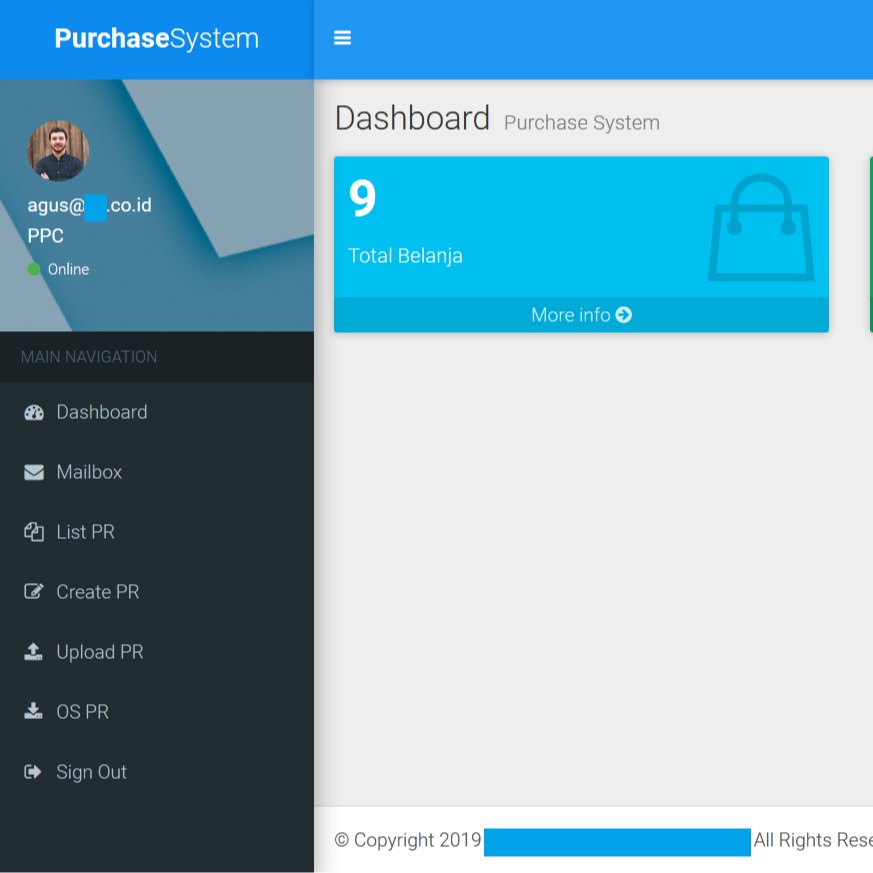Viewport: 873px width, 873px height.
Task: Click the List PR copy icon
Action: [33, 531]
